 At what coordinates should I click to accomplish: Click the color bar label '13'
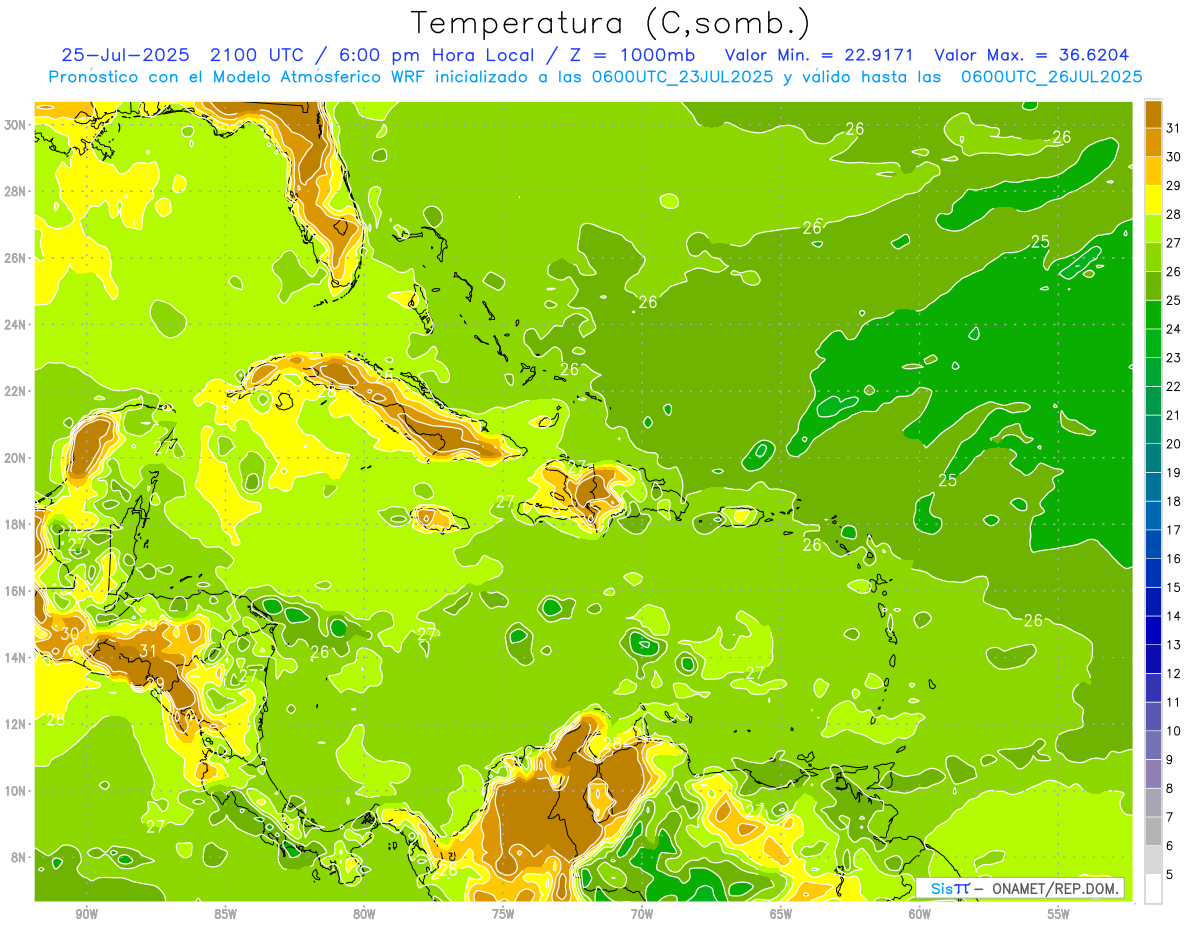click(x=1174, y=645)
